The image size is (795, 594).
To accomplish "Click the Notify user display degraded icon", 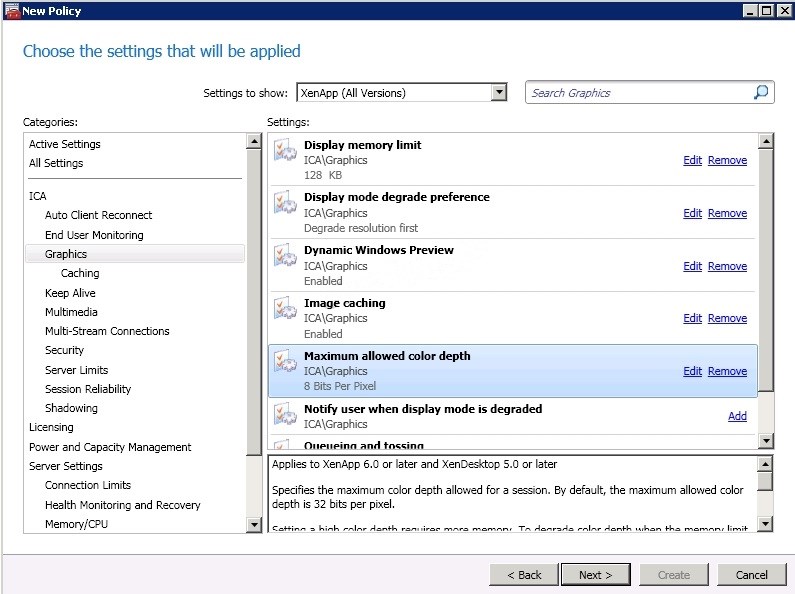I will pos(285,414).
